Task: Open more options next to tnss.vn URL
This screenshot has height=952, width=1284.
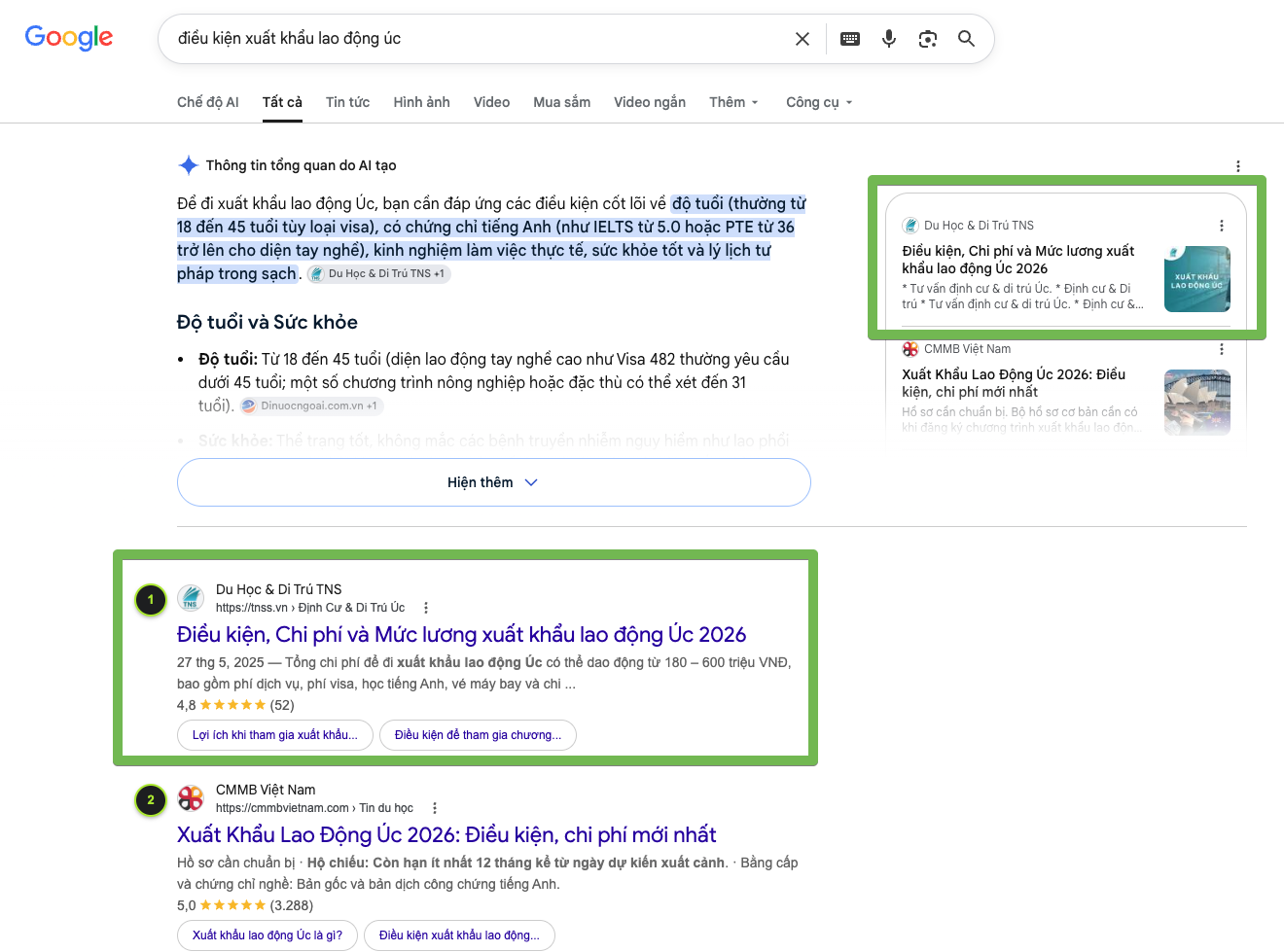Action: pyautogui.click(x=426, y=608)
